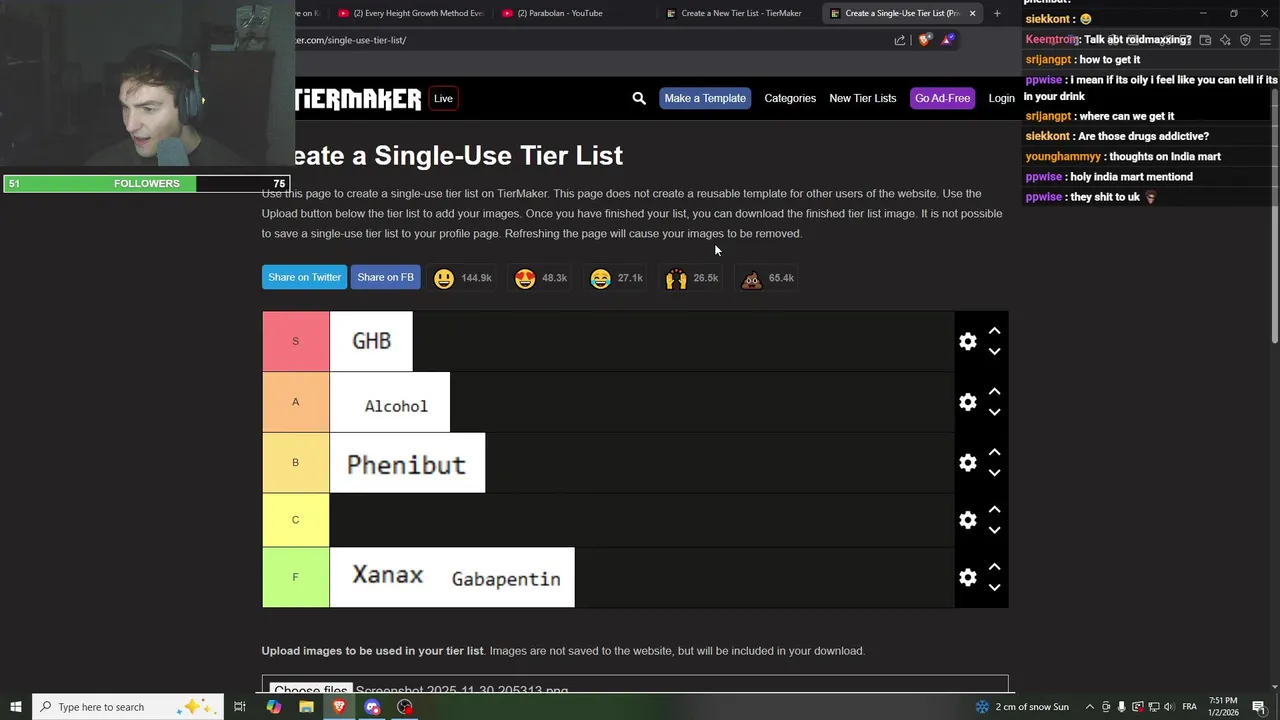Click the share page icon in address bar
The width and height of the screenshot is (1280, 720).
tap(900, 40)
